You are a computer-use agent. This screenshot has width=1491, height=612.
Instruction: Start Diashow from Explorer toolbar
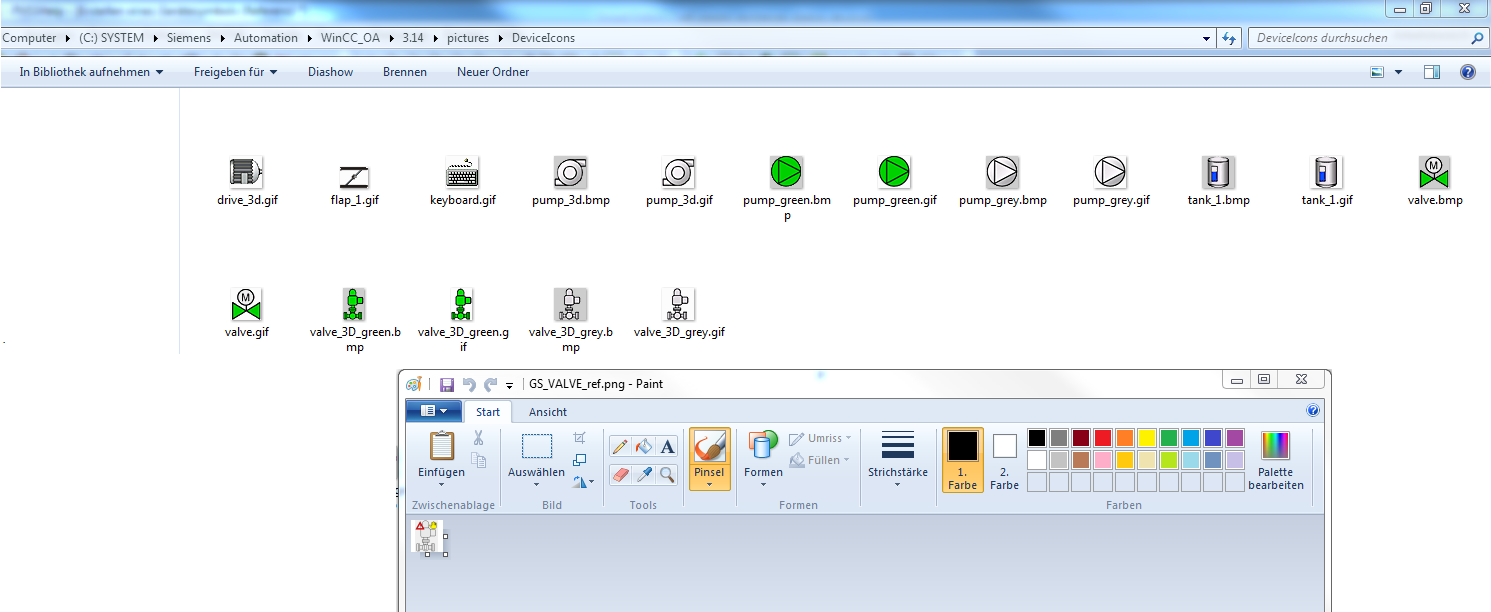point(330,72)
